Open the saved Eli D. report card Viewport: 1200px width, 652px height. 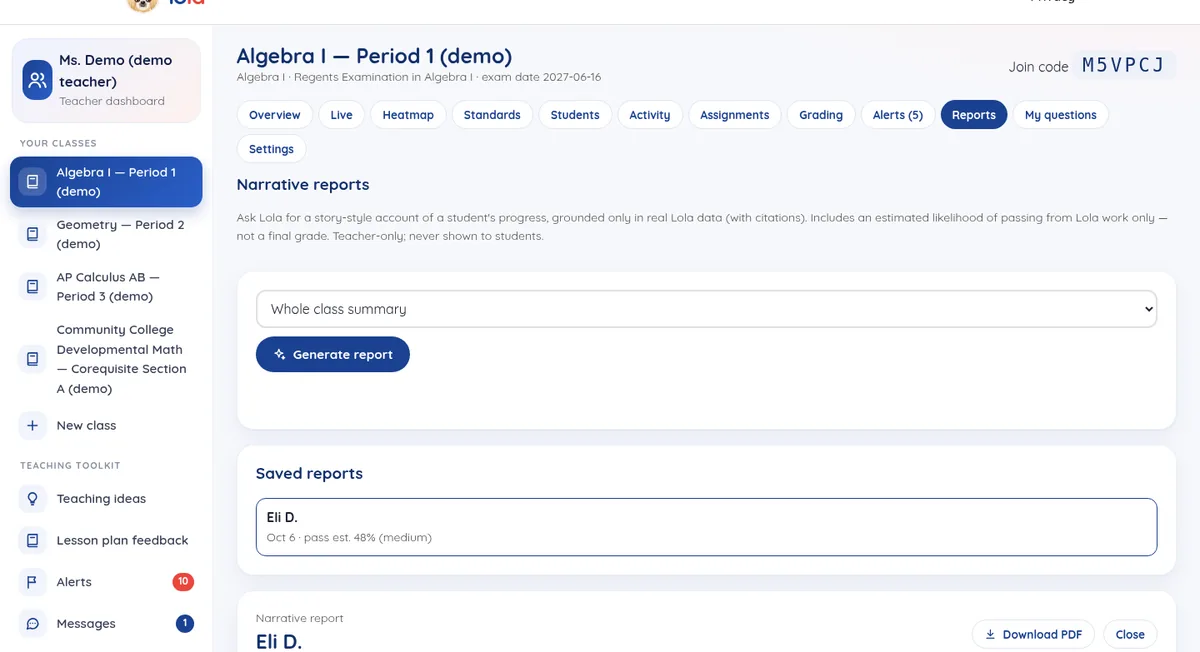coord(706,527)
